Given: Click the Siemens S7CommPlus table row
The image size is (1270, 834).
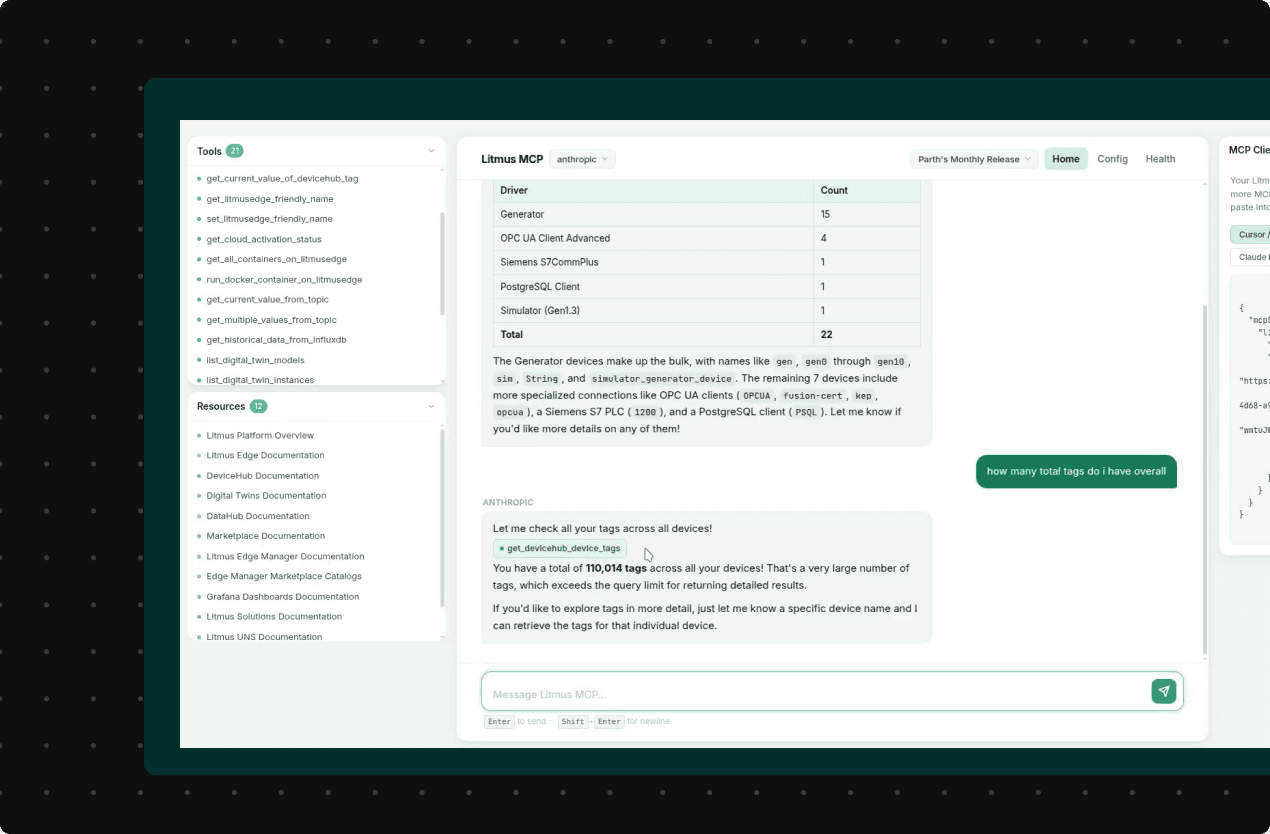Looking at the screenshot, I should [x=707, y=262].
